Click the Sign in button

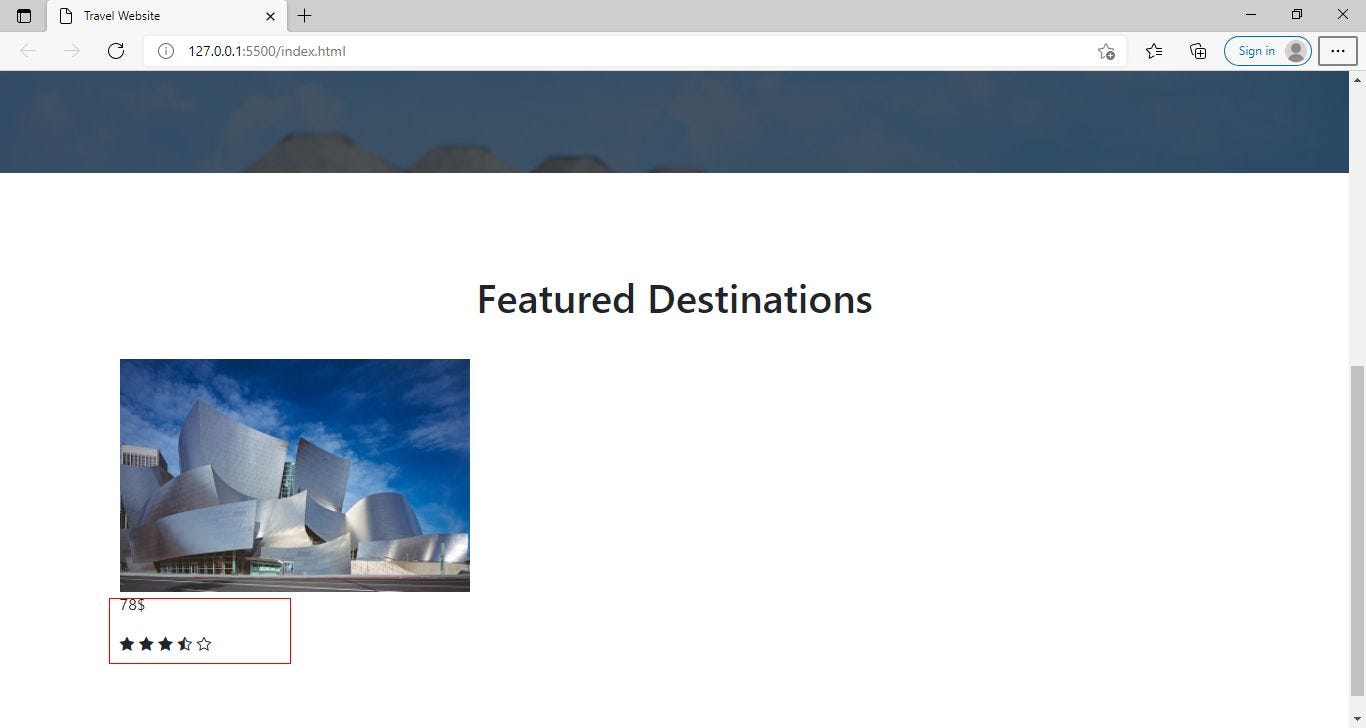point(1256,51)
